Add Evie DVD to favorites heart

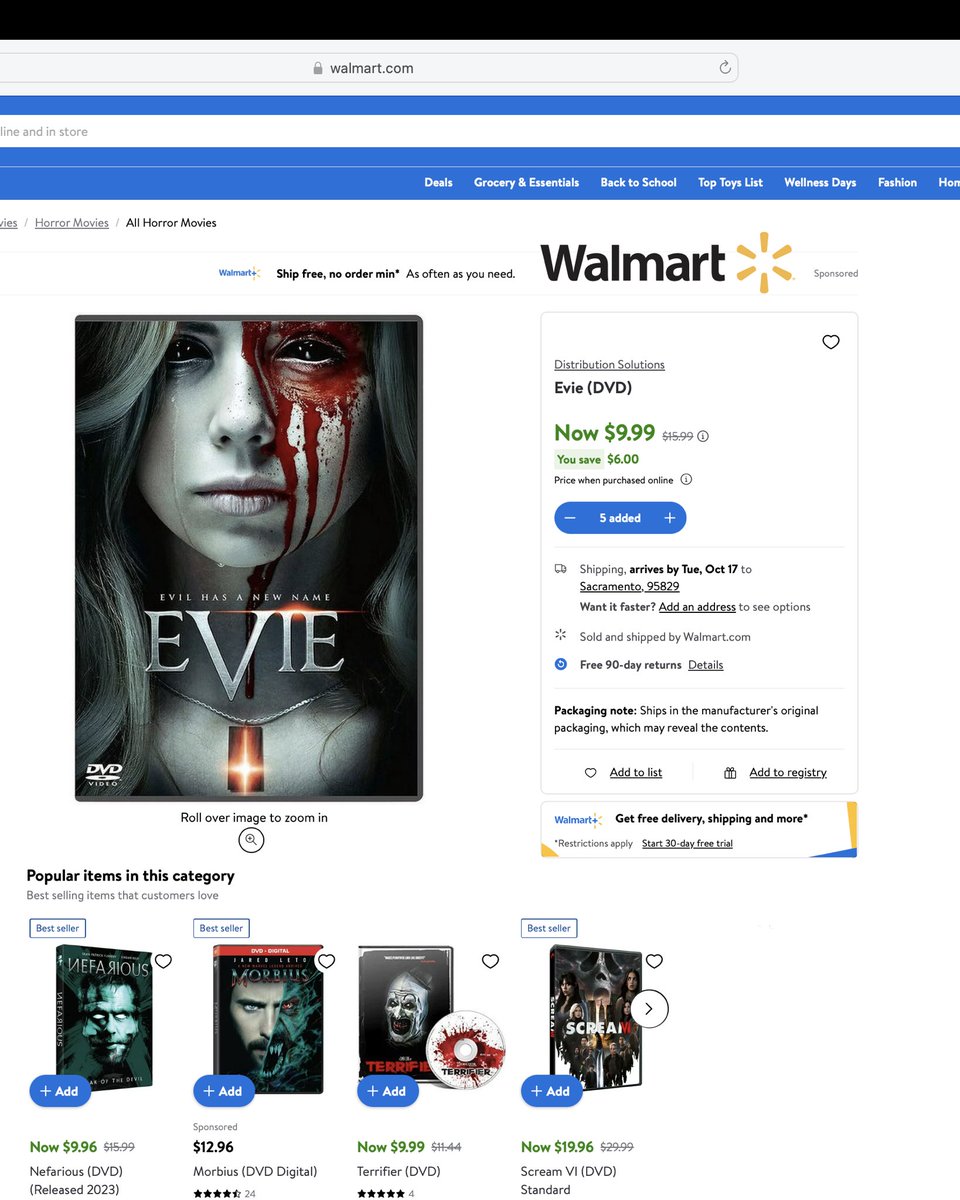pos(830,342)
